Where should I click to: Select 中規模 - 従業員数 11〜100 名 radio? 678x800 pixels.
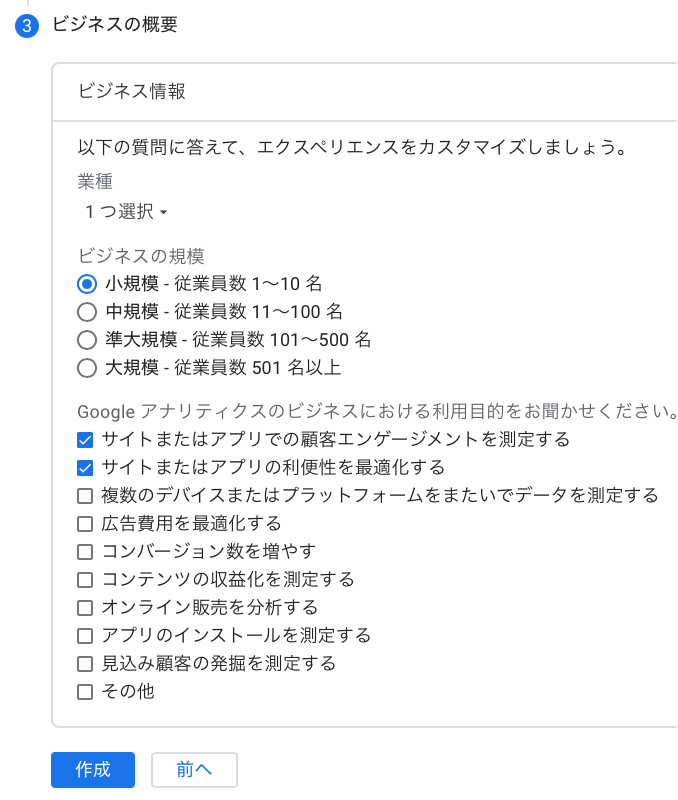(x=87, y=312)
